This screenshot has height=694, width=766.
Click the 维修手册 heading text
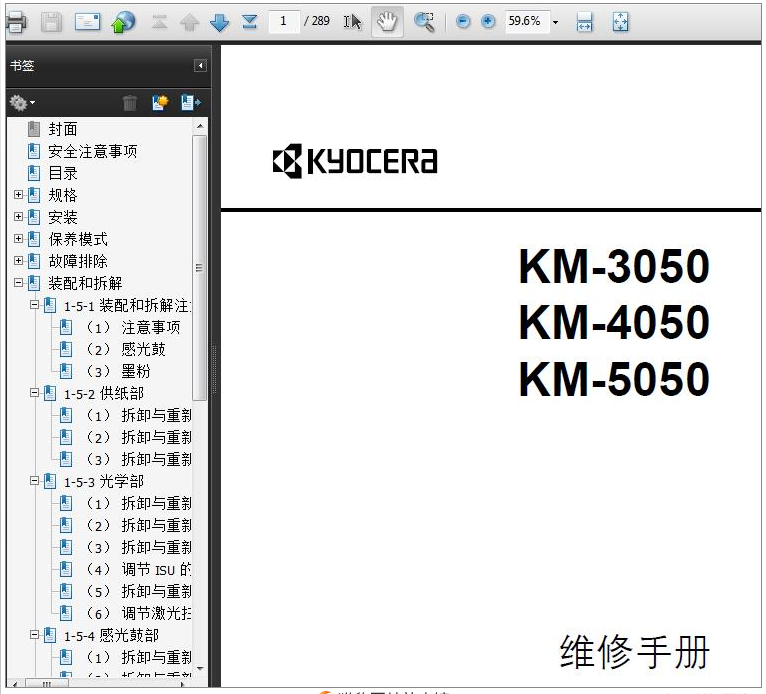635,652
